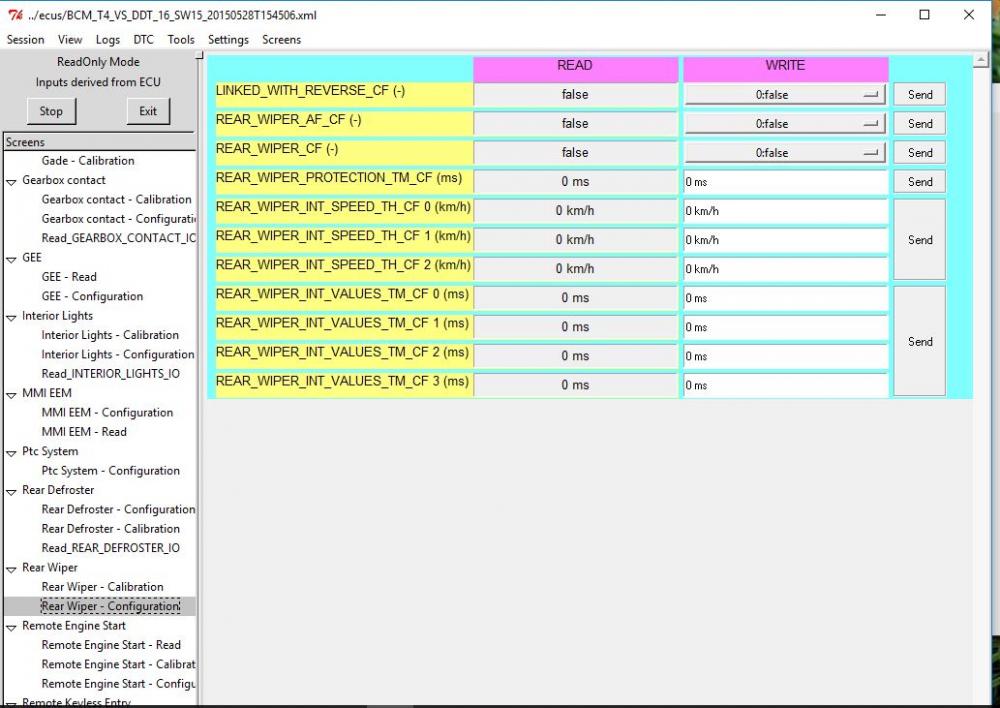Screen dimensions: 1000x708
Task: Open the DTC menu
Action: click(143, 40)
